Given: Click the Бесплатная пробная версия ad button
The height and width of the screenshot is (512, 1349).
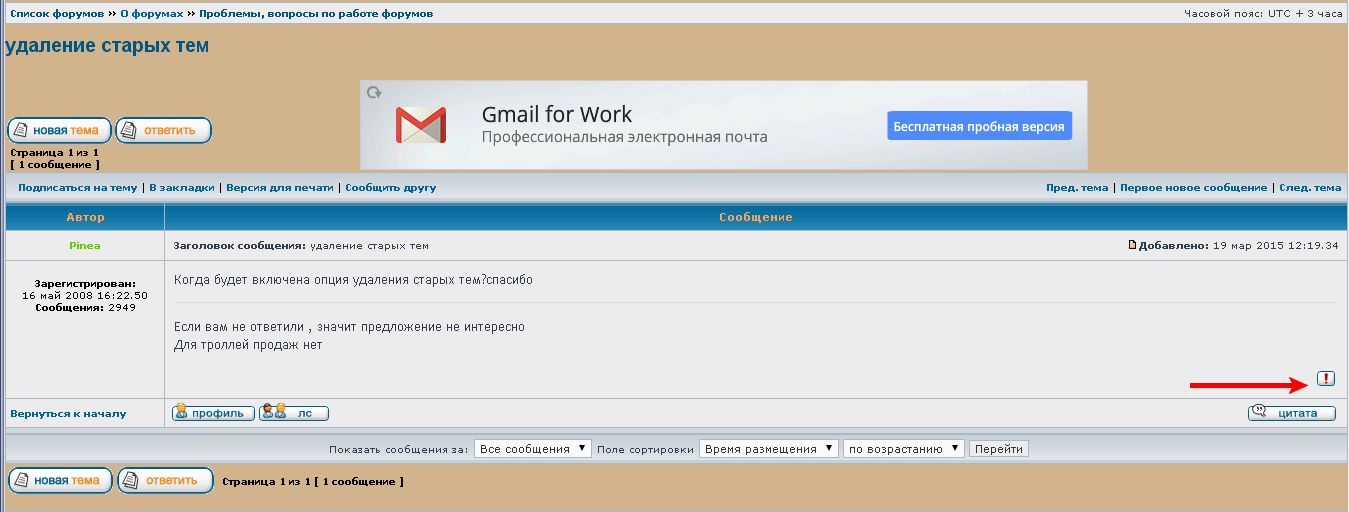Looking at the screenshot, I should pos(979,126).
